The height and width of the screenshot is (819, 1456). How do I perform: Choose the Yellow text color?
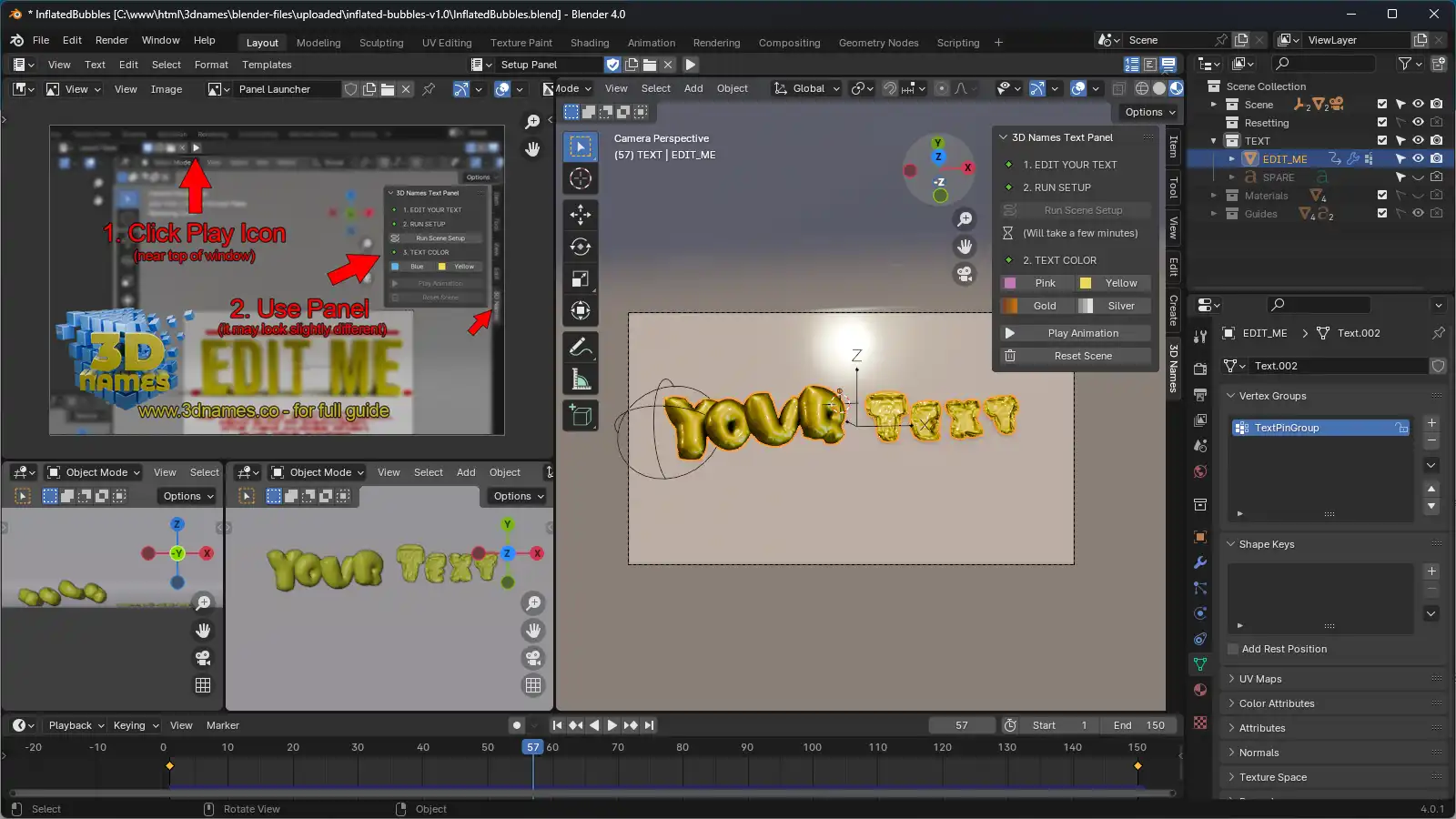1115,283
